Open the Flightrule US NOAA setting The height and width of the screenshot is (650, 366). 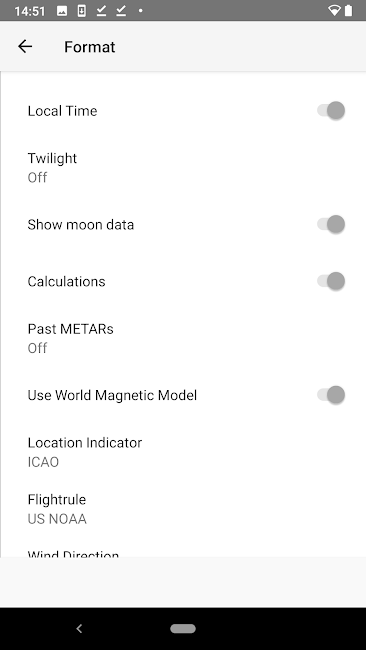click(183, 509)
